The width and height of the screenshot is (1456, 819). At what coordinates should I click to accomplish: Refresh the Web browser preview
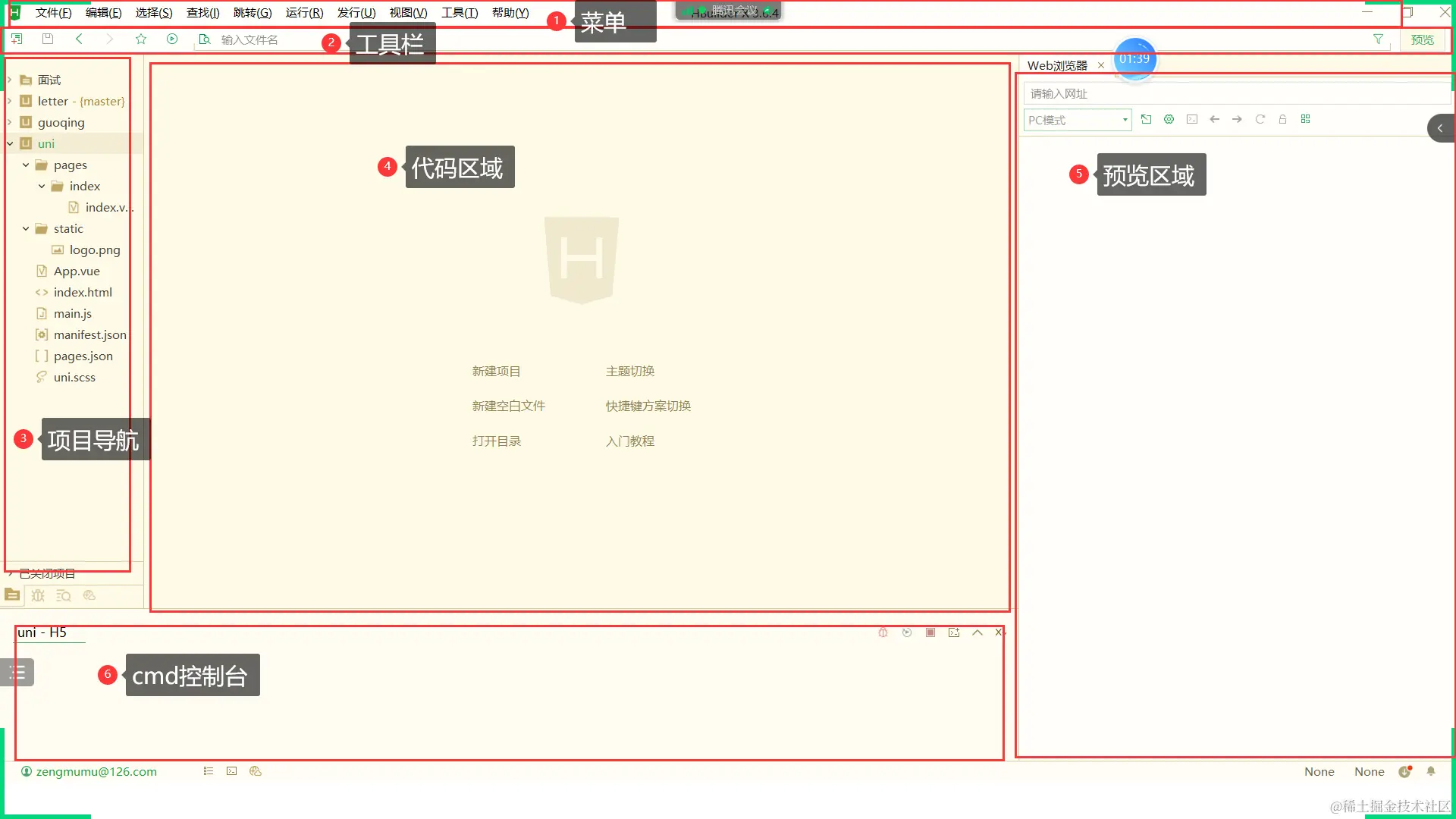point(1260,120)
